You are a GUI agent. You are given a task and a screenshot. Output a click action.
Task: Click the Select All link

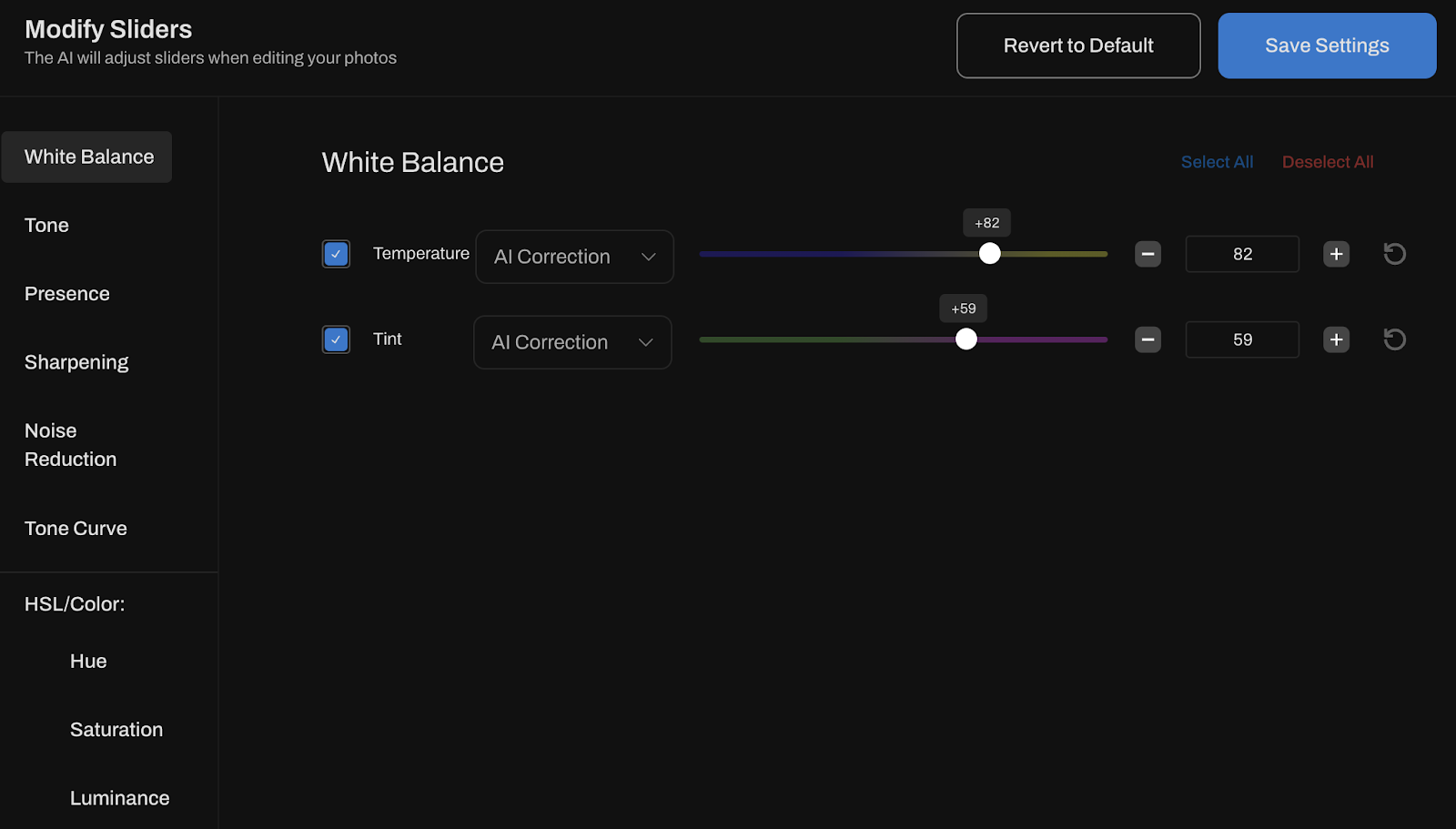(x=1217, y=162)
